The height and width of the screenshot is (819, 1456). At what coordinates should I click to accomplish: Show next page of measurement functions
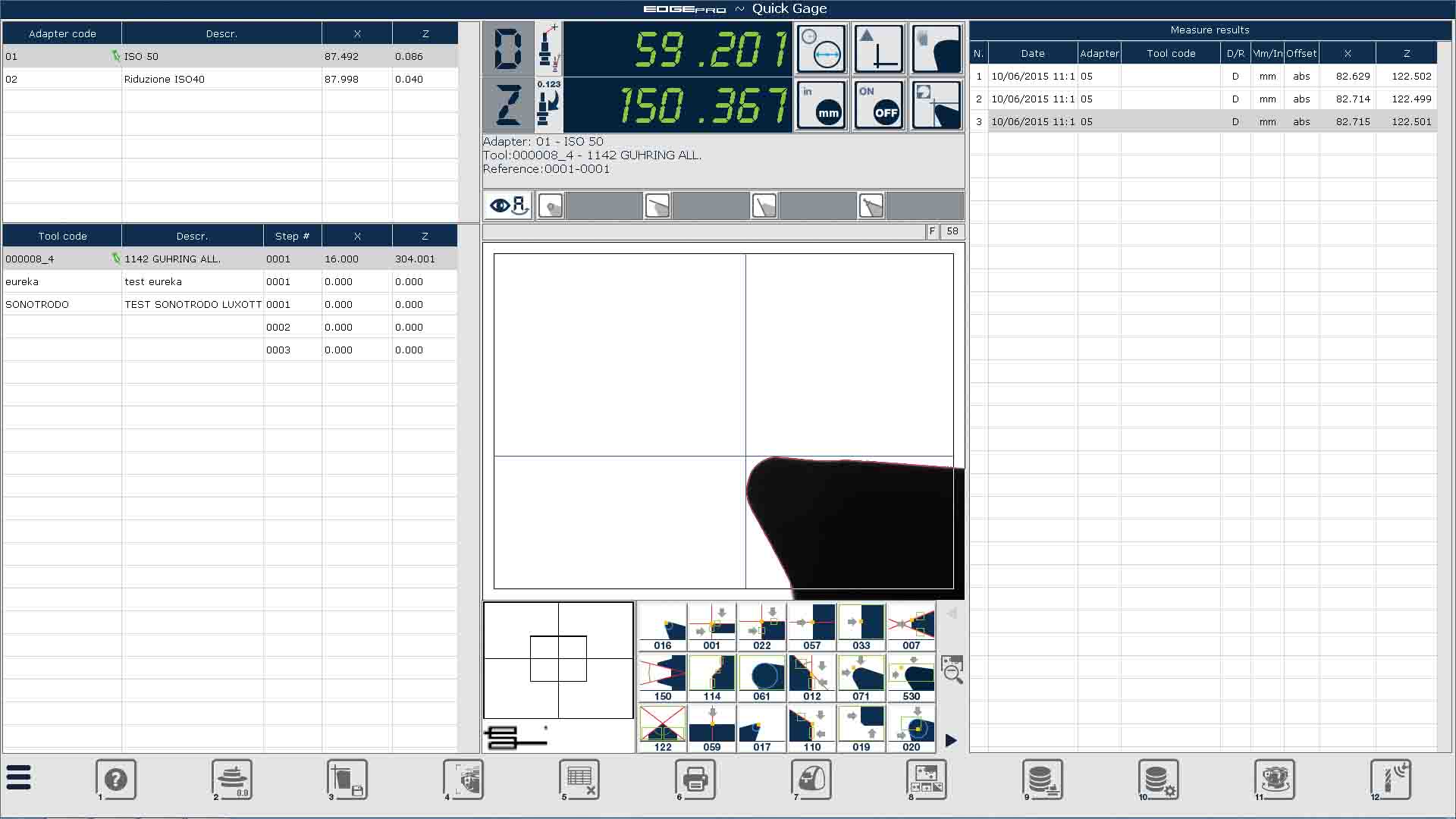pyautogui.click(x=951, y=740)
